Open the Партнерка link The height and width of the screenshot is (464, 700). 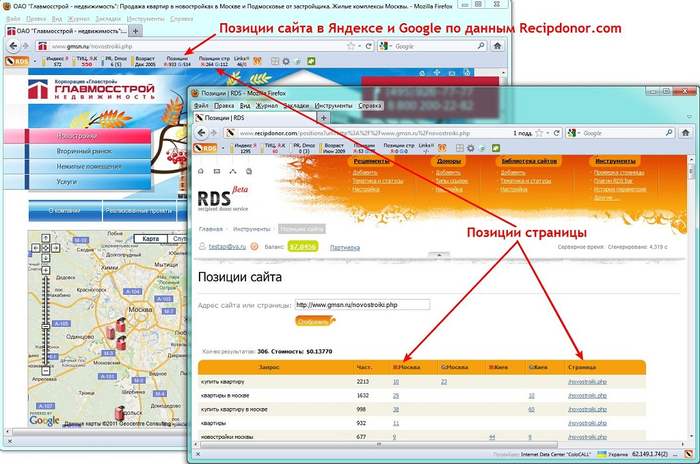(x=345, y=247)
